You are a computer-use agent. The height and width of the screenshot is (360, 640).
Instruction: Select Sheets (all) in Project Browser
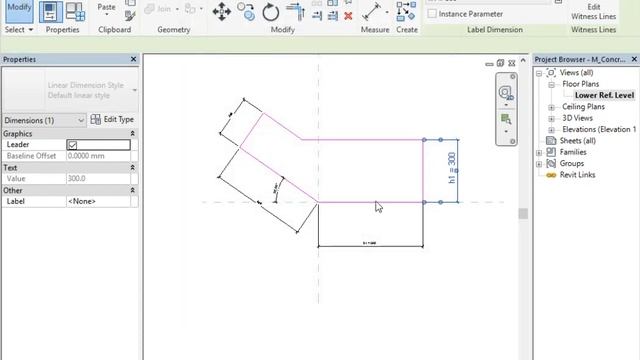click(578, 141)
